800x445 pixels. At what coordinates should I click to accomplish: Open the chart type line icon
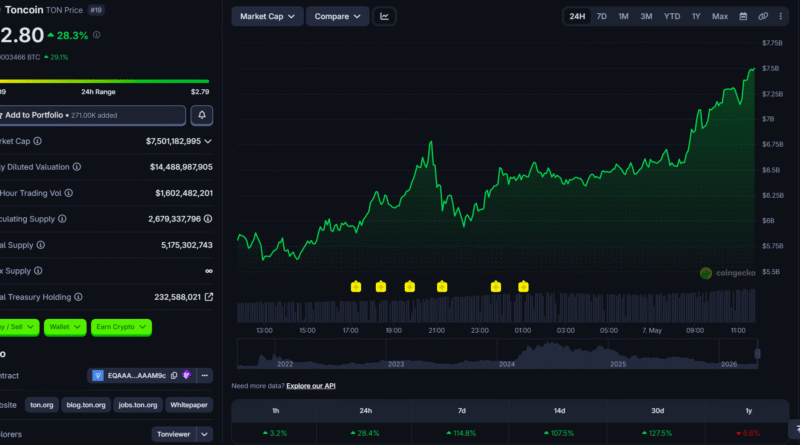click(x=384, y=16)
